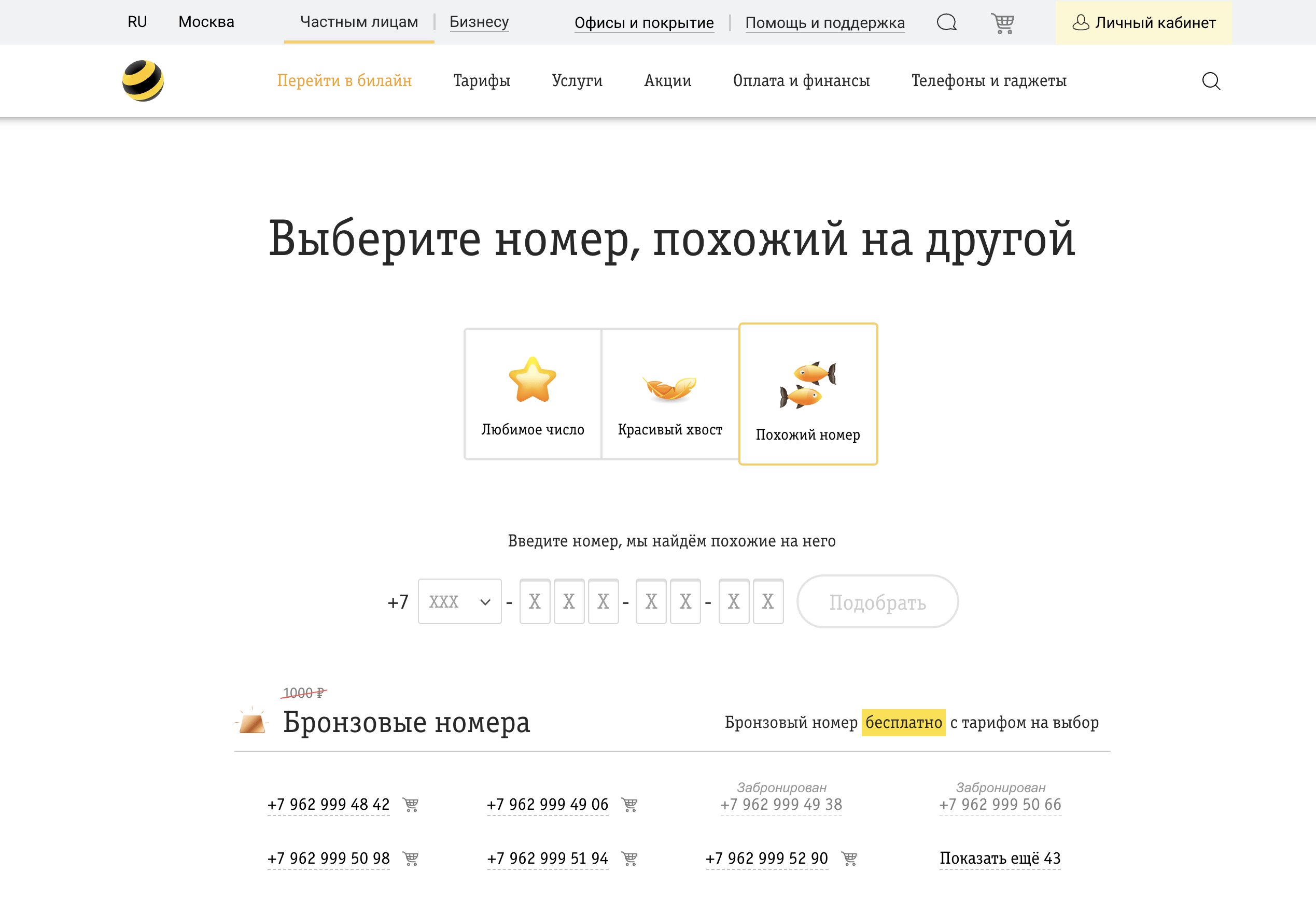Add number +7 962 999 51 94 to cart
Image resolution: width=1316 pixels, height=900 pixels.
click(628, 858)
